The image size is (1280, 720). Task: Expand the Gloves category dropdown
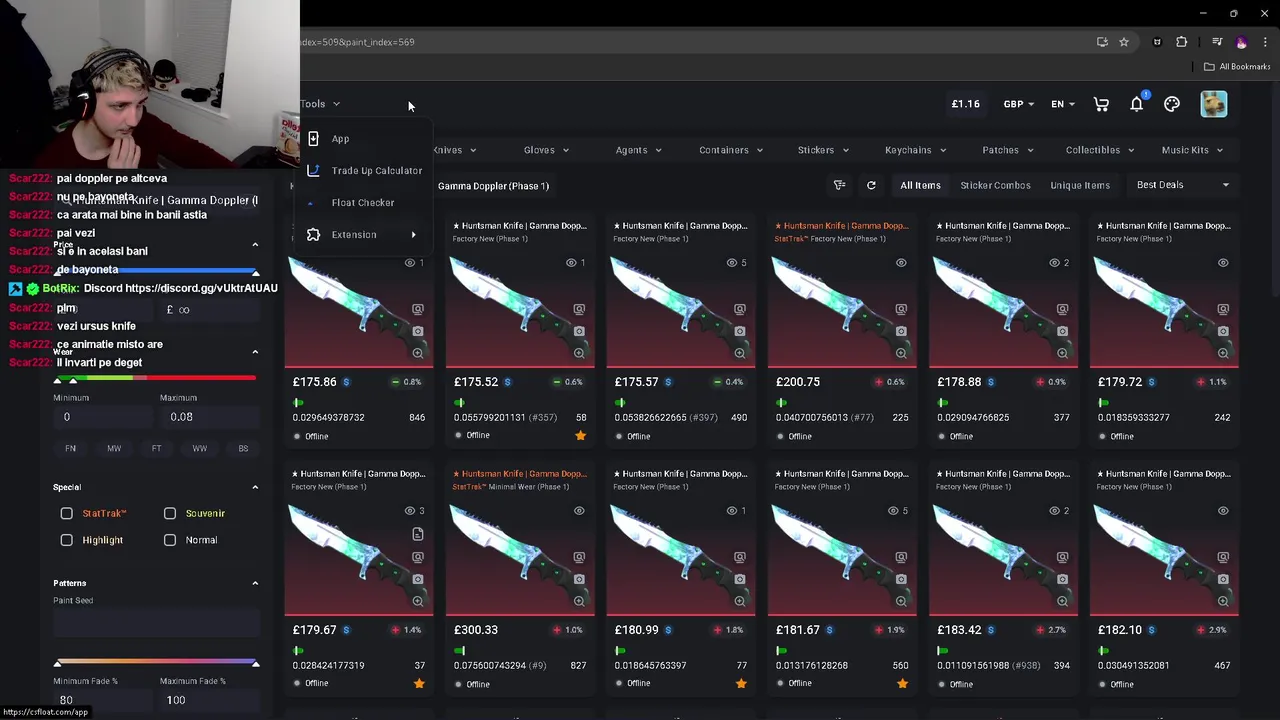click(x=546, y=150)
